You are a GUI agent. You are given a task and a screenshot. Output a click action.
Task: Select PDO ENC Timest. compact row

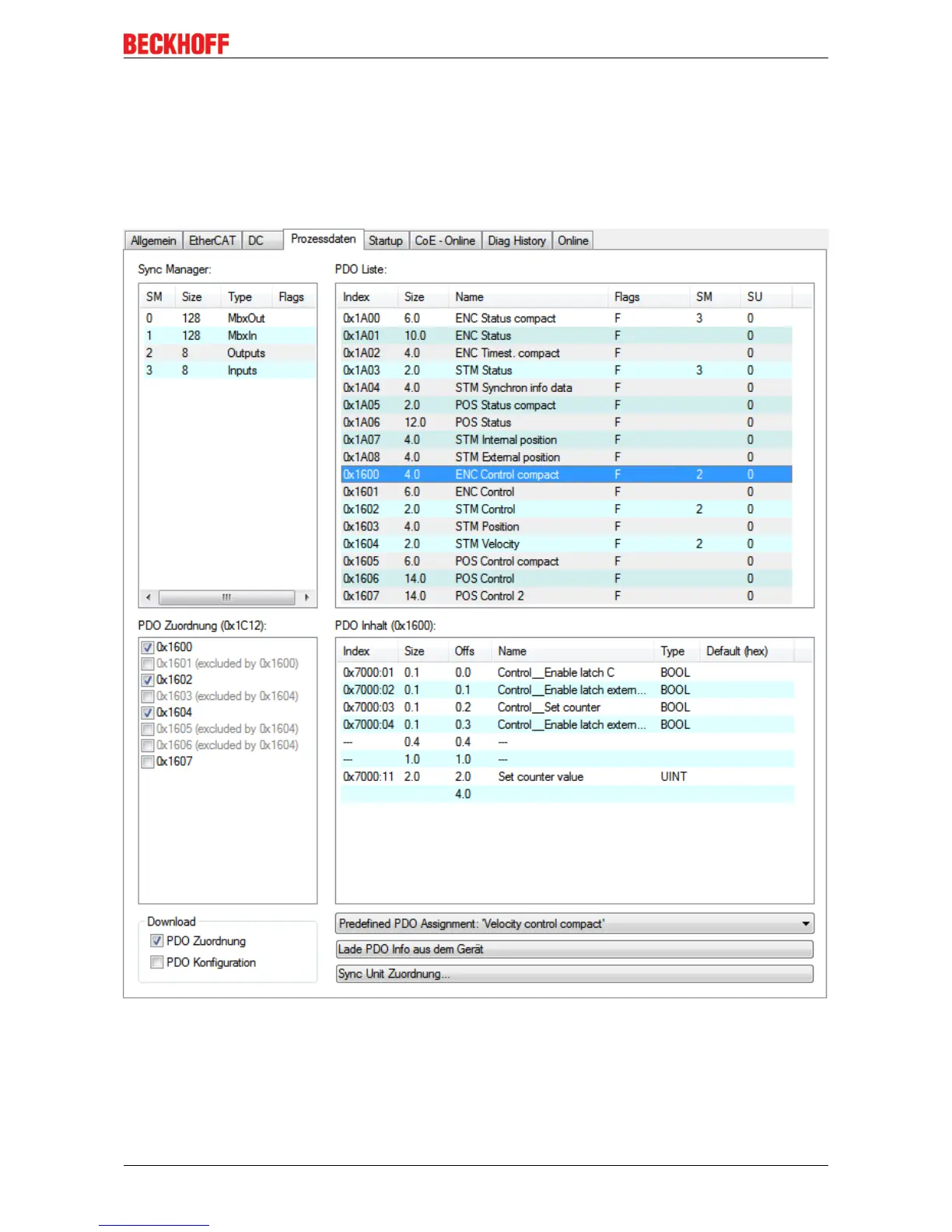(566, 353)
